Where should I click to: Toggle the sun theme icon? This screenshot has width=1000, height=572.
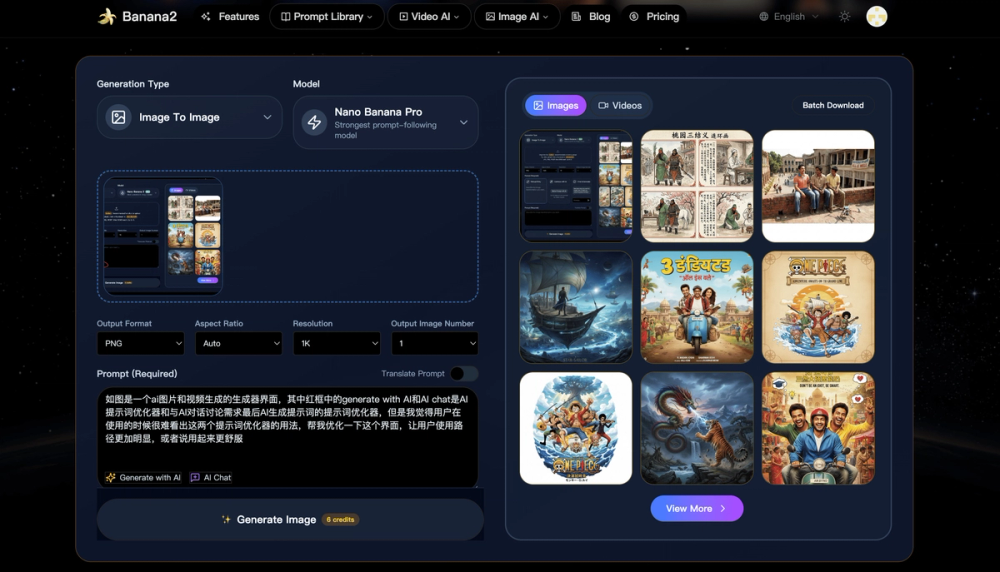click(x=844, y=17)
